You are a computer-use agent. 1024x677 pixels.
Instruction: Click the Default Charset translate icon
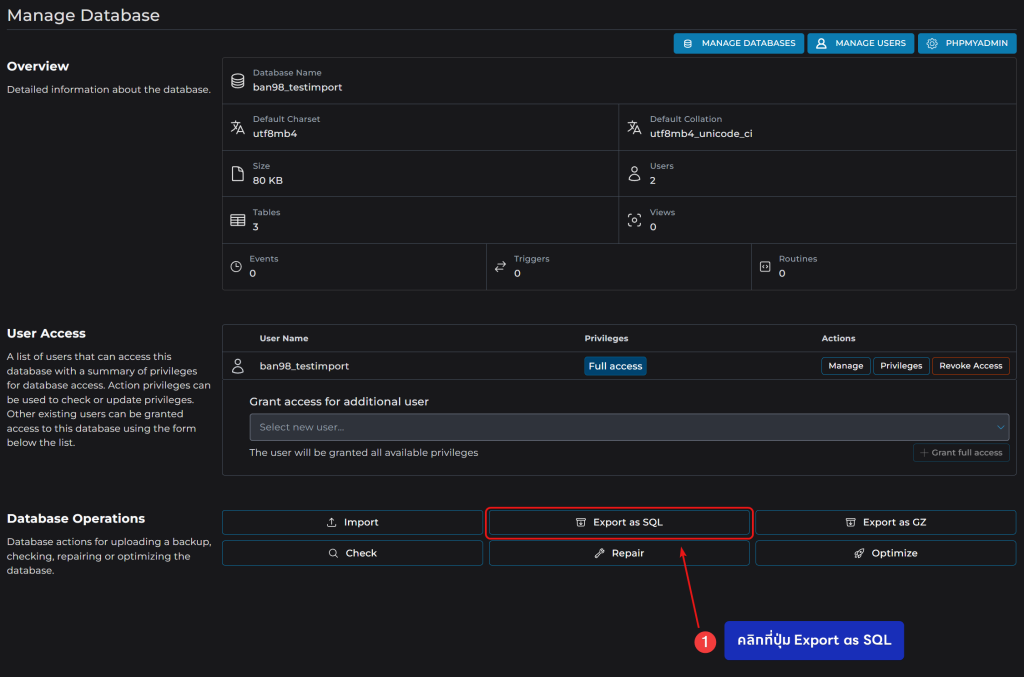(237, 127)
